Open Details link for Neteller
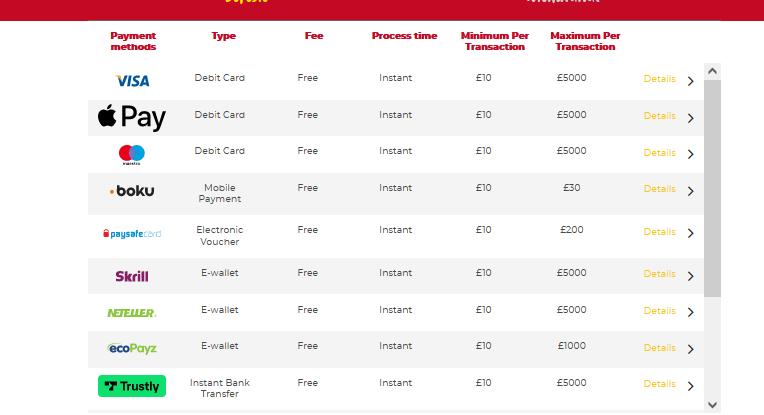 click(659, 311)
